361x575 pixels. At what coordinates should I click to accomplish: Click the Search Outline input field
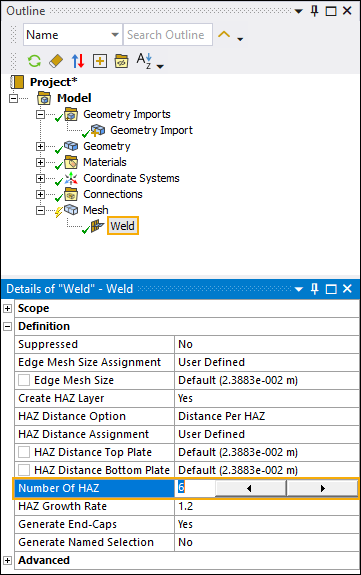point(168,35)
